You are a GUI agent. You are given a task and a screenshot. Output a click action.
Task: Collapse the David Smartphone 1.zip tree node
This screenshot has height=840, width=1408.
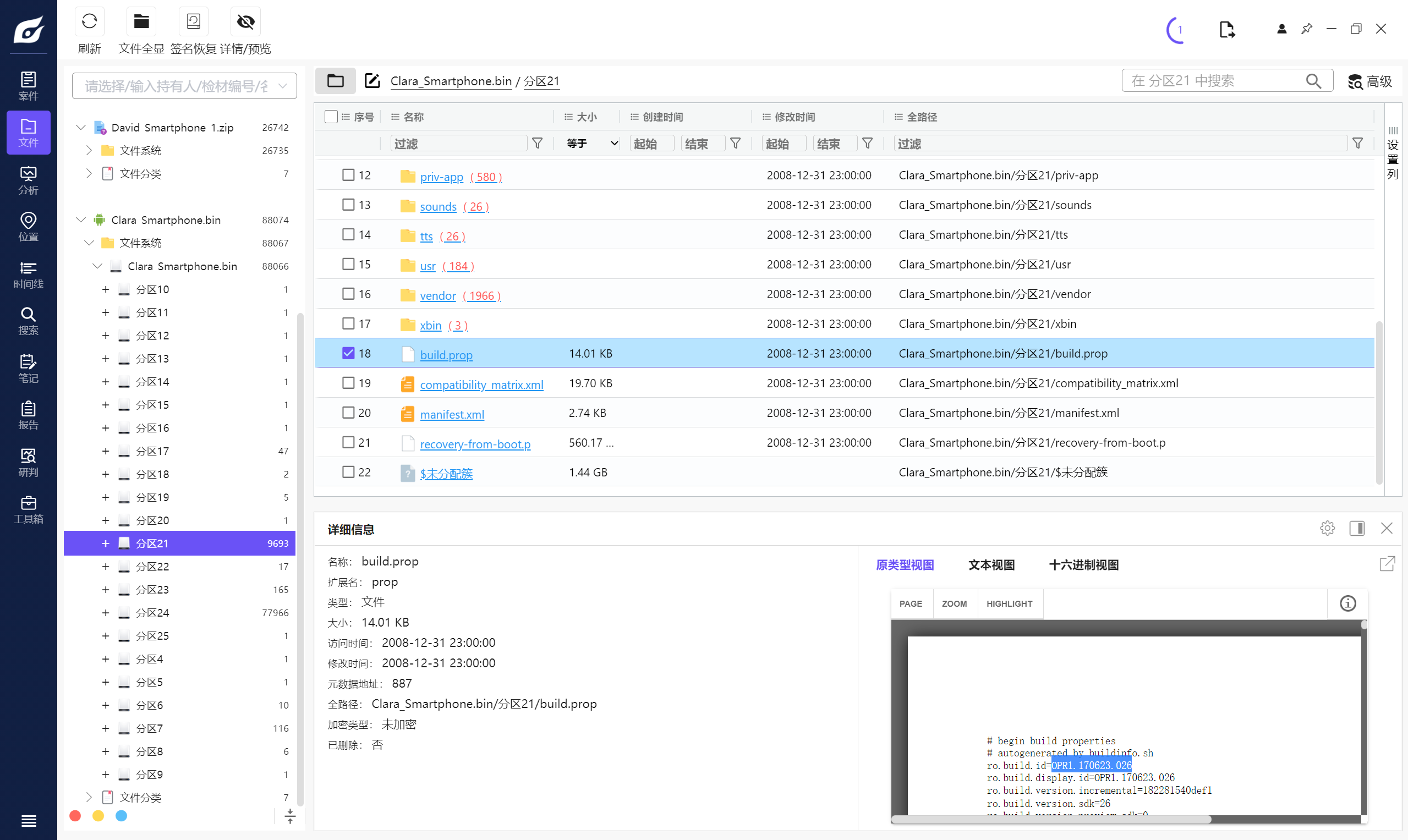(x=81, y=128)
